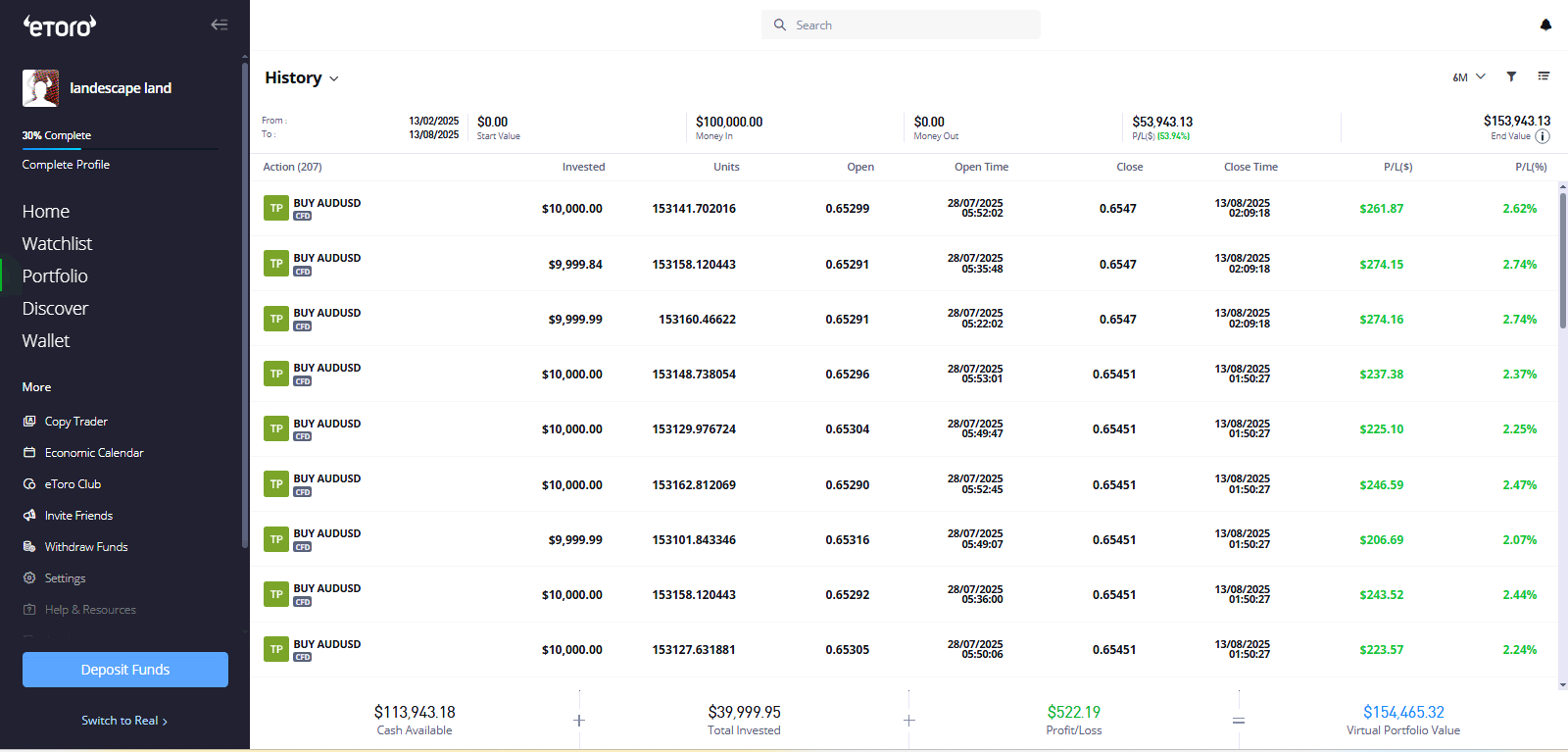Screen dimensions: 1568x752
Task: Open Copy Trader from sidebar
Action: click(x=75, y=422)
